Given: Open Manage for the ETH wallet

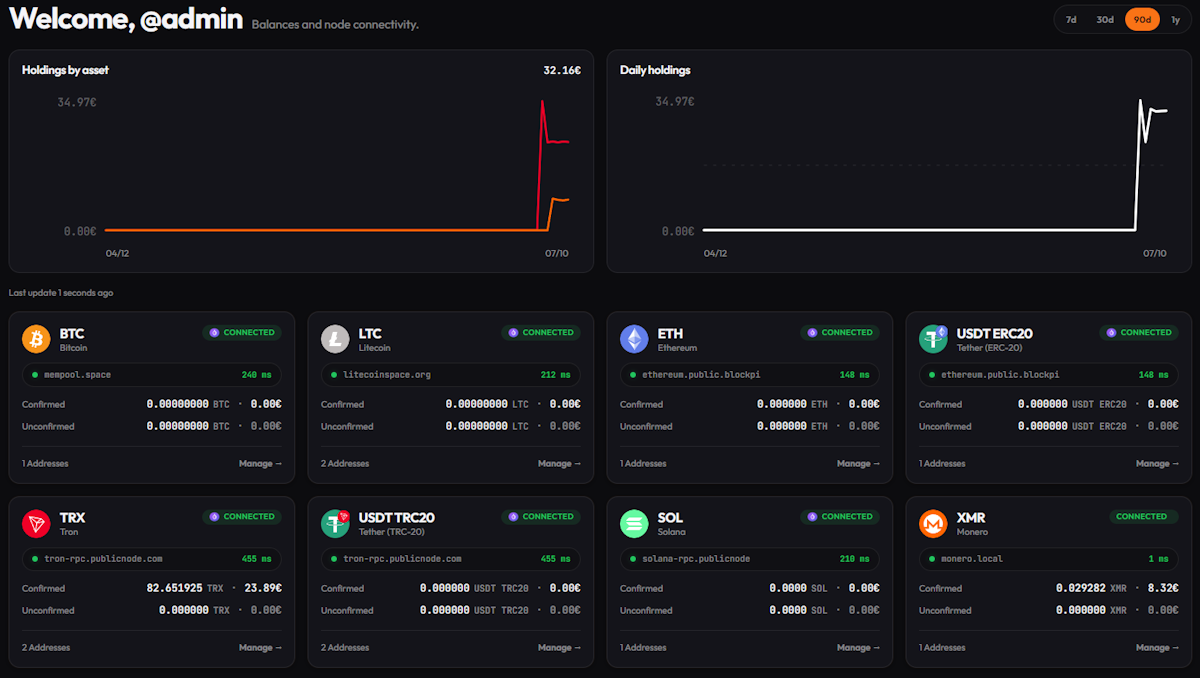Looking at the screenshot, I should click(x=858, y=463).
